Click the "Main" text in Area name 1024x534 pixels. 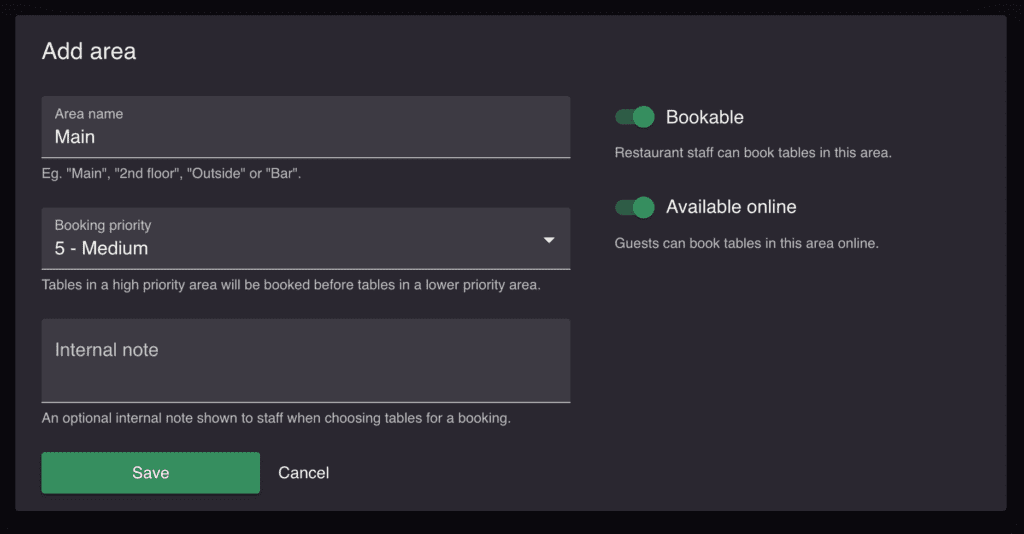pyautogui.click(x=75, y=136)
